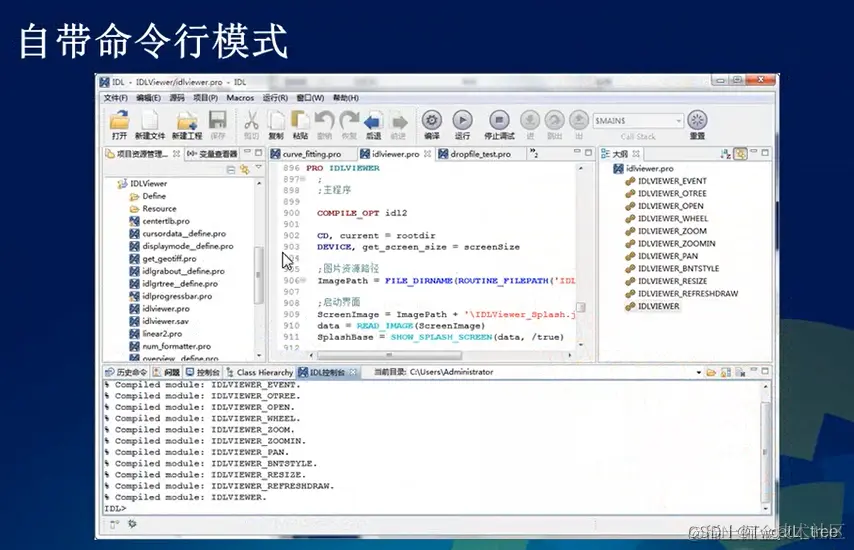Toggle link-with-editor in project explorer
The height and width of the screenshot is (550, 854).
coord(245,170)
